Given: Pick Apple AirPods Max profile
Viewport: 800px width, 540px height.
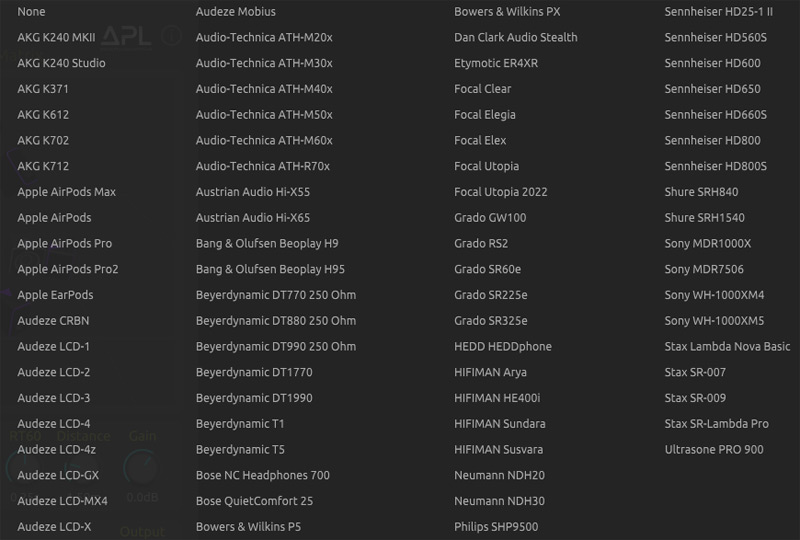Looking at the screenshot, I should click(66, 192).
